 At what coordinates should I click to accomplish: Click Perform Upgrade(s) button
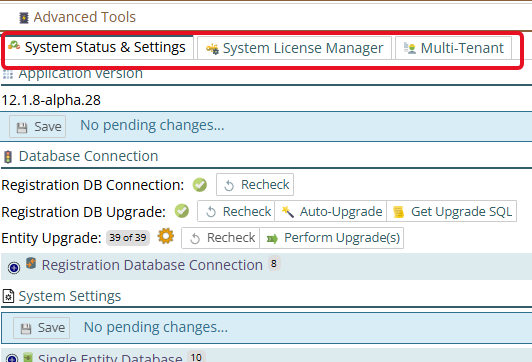331,238
